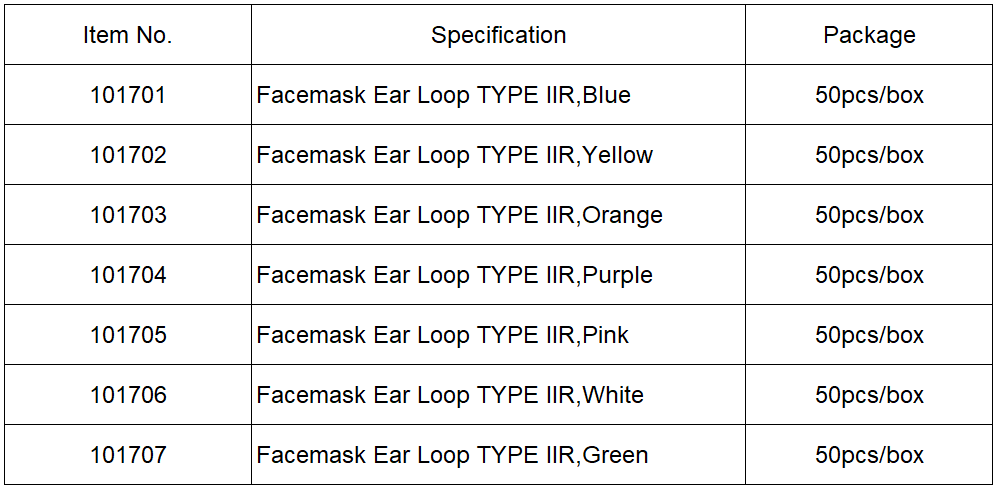The height and width of the screenshot is (491, 997).
Task: Click item number 101704 cell
Action: click(128, 275)
